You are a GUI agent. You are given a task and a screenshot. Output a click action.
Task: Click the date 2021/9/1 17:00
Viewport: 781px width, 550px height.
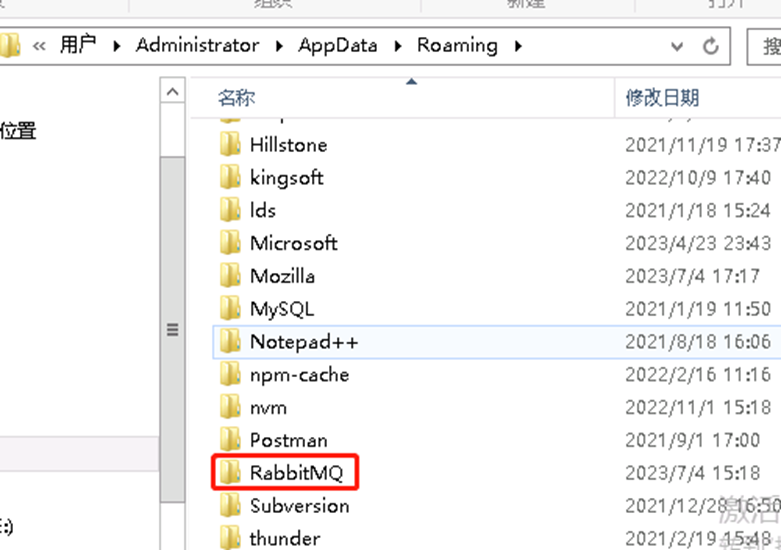(693, 440)
